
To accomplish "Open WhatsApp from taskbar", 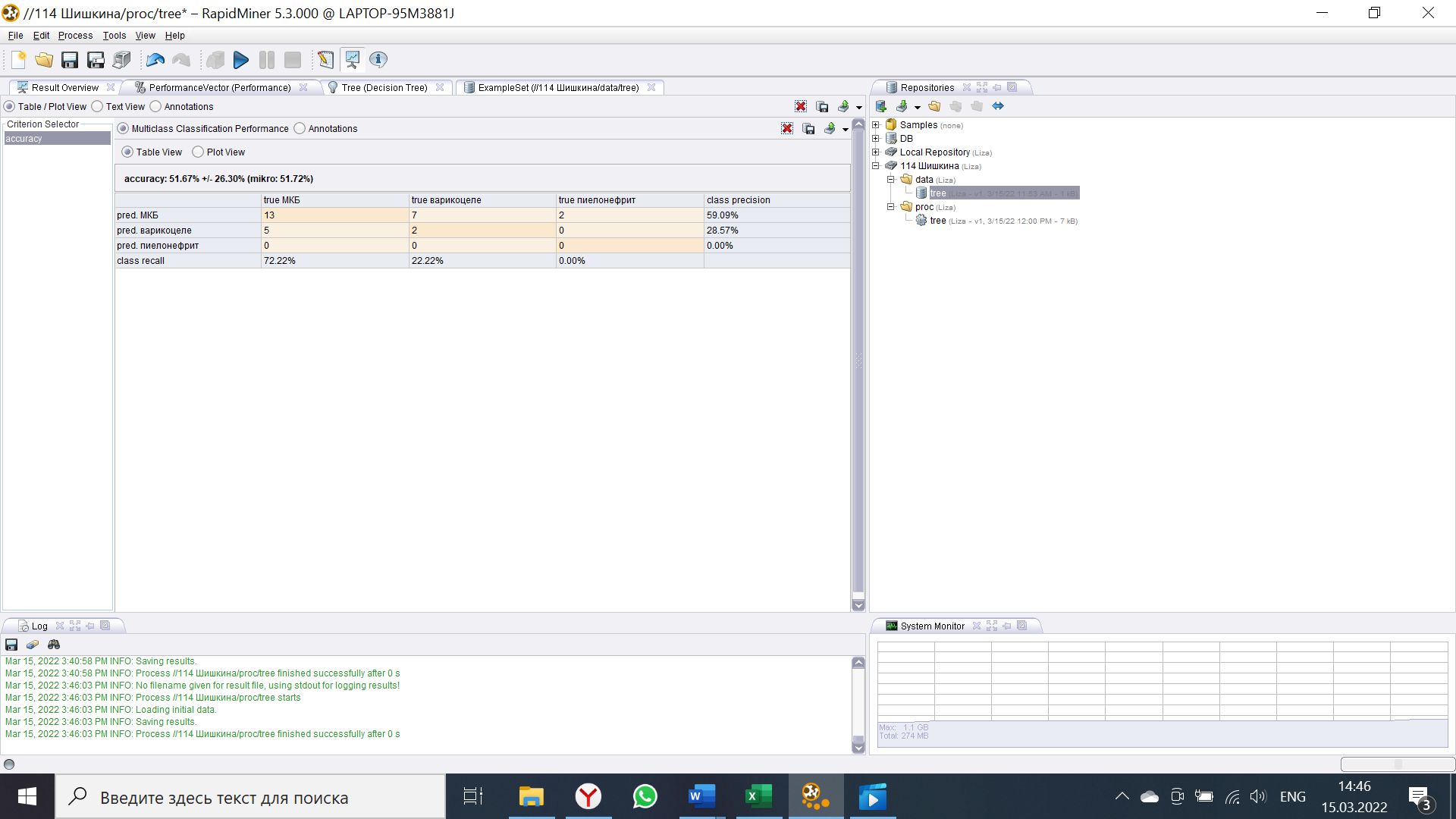I will coord(645,797).
